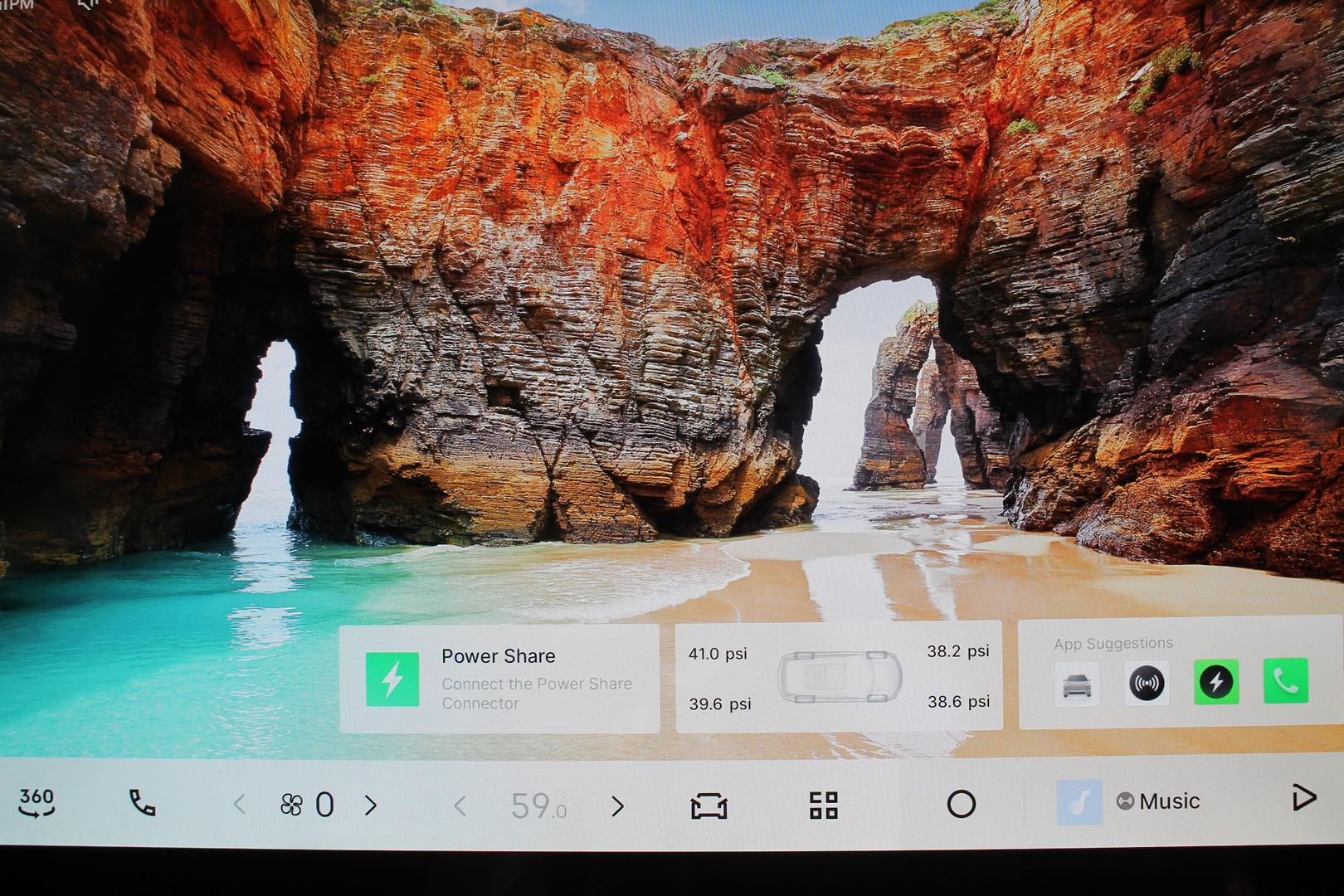Tap the circle home button

coord(961,804)
